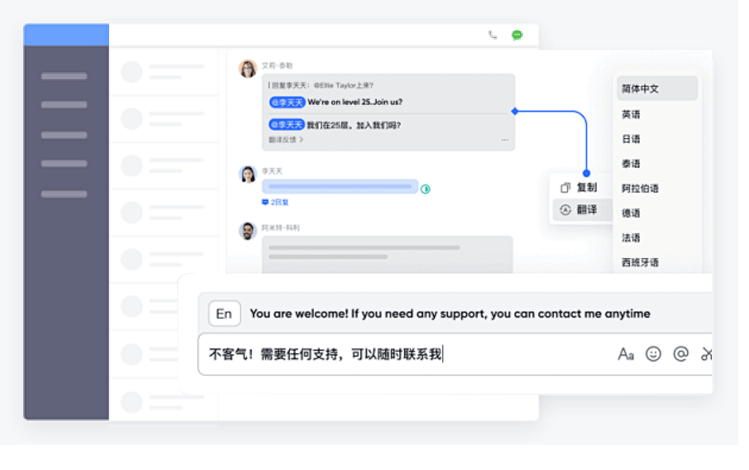
Task: Open the 翻译反馈 link
Action: click(x=286, y=139)
